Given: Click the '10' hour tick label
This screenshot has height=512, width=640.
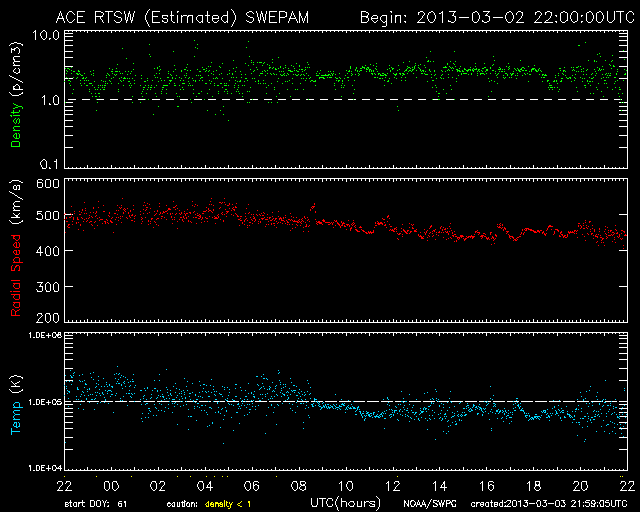Looking at the screenshot, I should point(346,486).
